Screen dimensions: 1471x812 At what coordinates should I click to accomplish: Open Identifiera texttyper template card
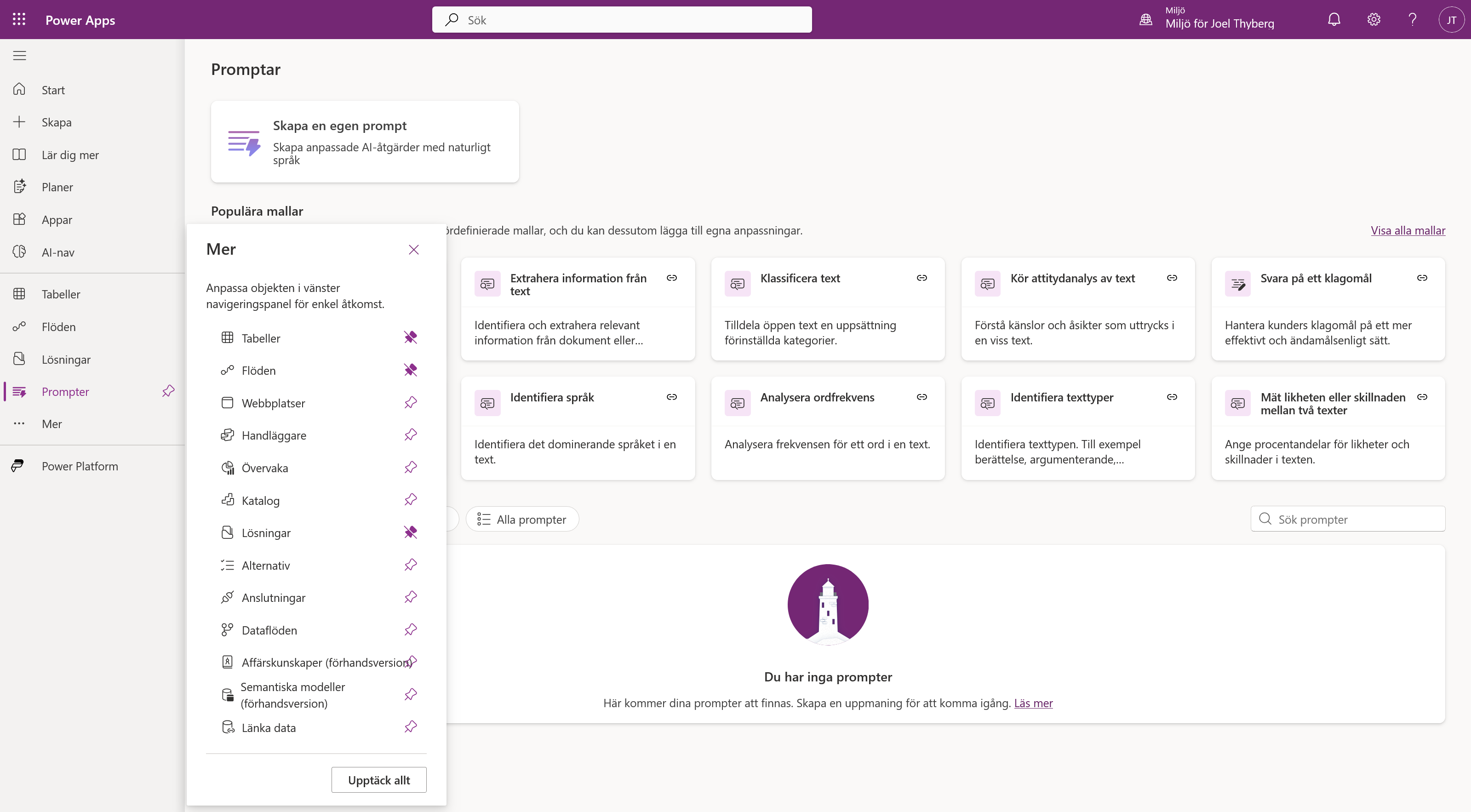tap(1077, 428)
